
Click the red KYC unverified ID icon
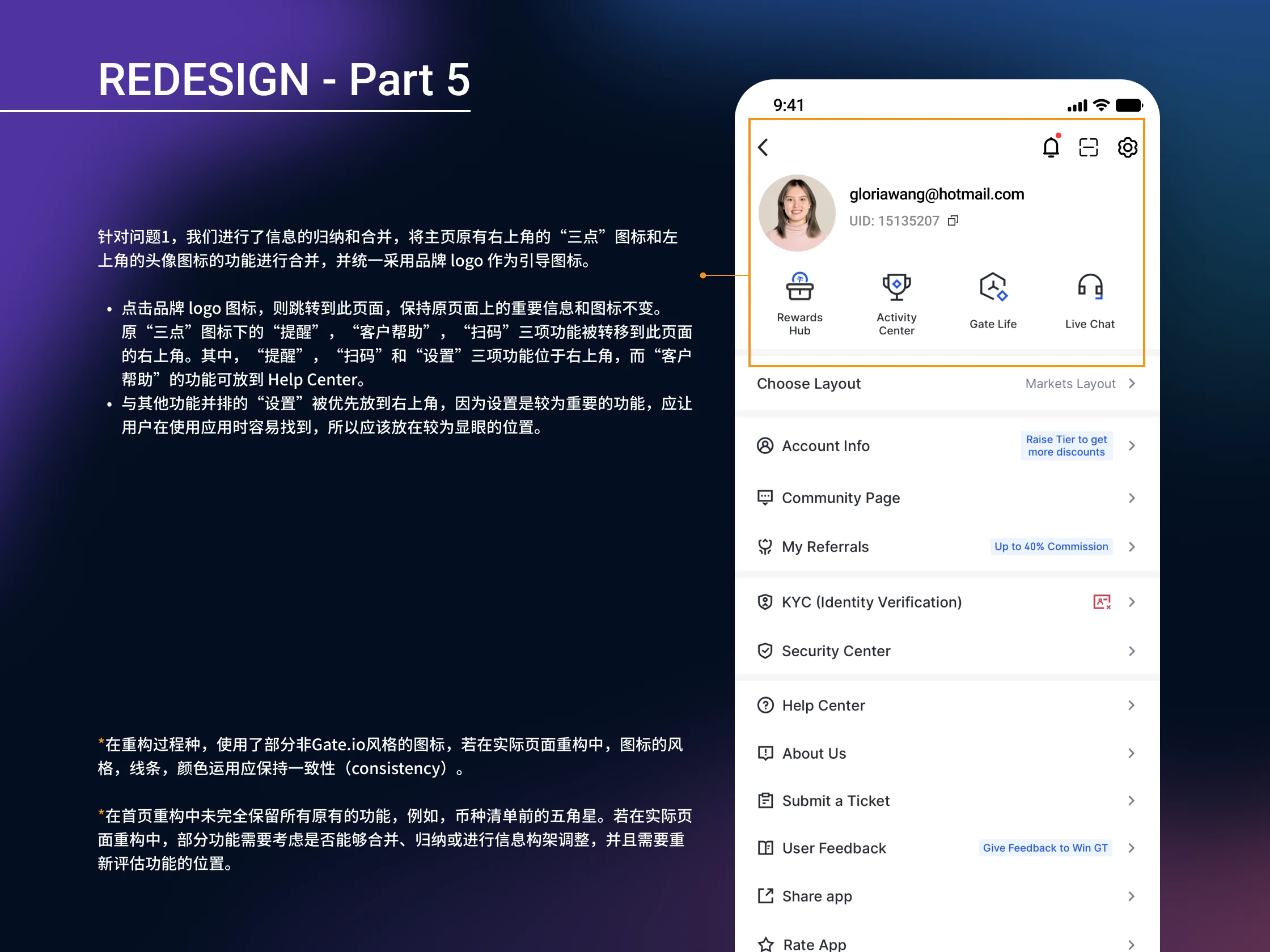pos(1102,602)
